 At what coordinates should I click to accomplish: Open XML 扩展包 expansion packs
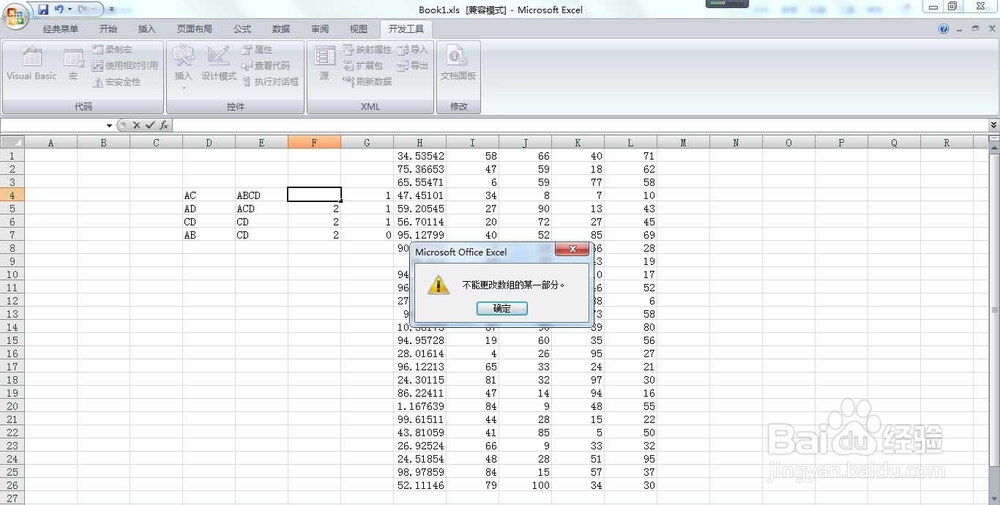[x=364, y=66]
